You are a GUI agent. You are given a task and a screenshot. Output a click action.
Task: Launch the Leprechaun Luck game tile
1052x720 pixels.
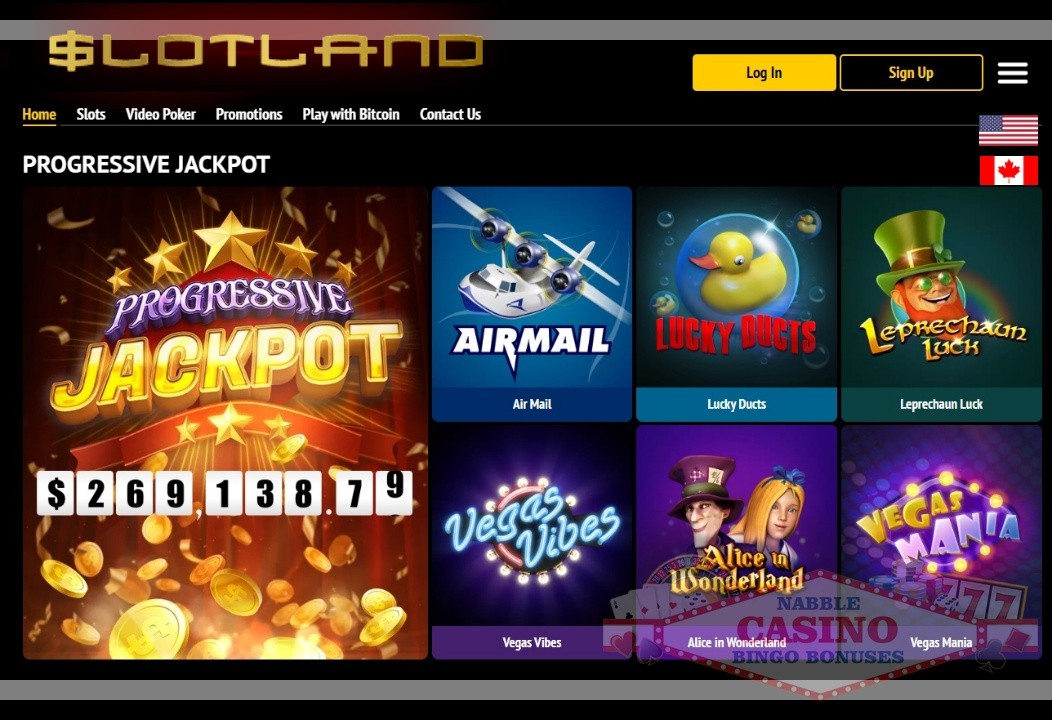941,304
